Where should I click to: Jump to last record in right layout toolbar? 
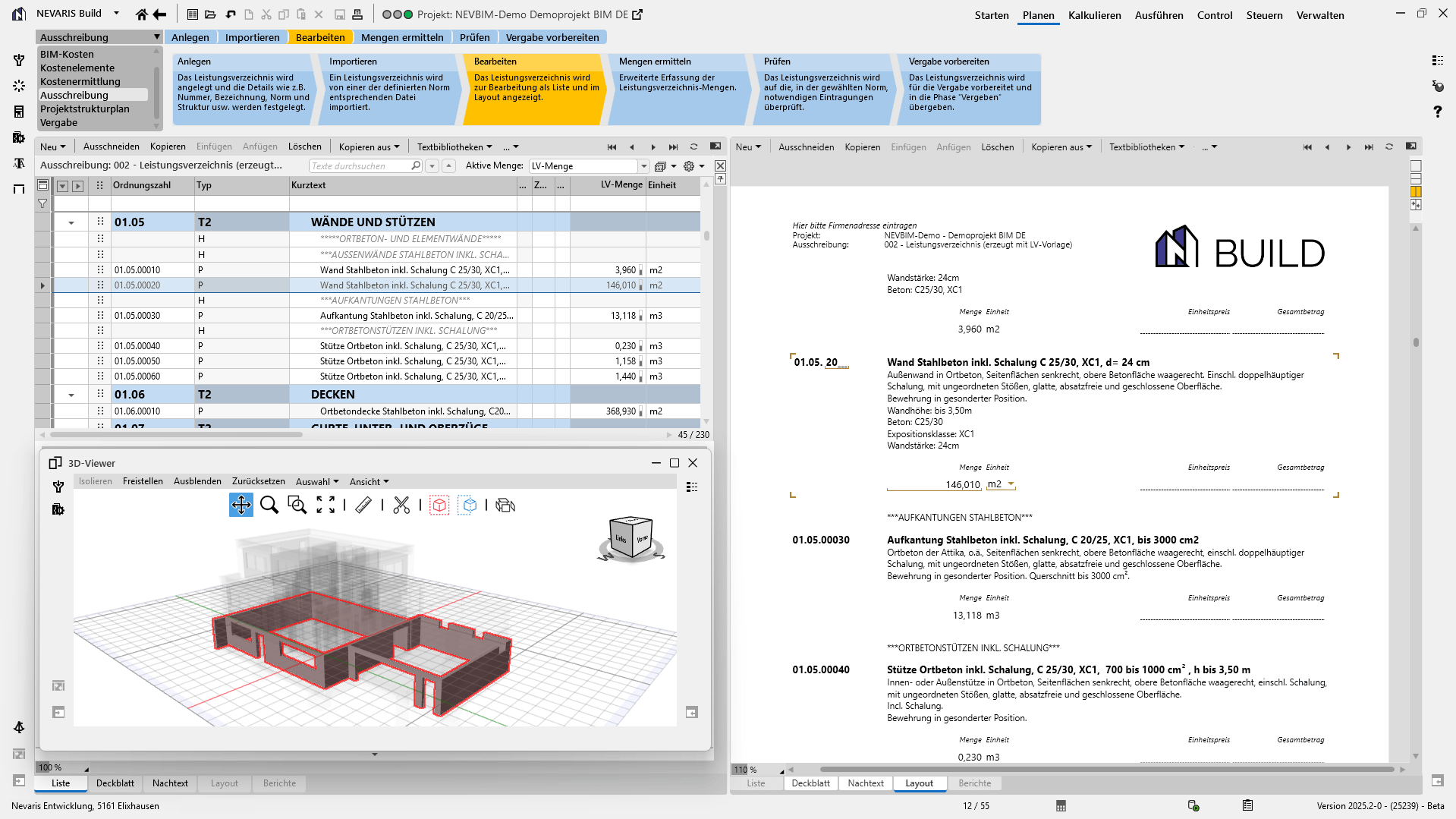pyautogui.click(x=1369, y=147)
